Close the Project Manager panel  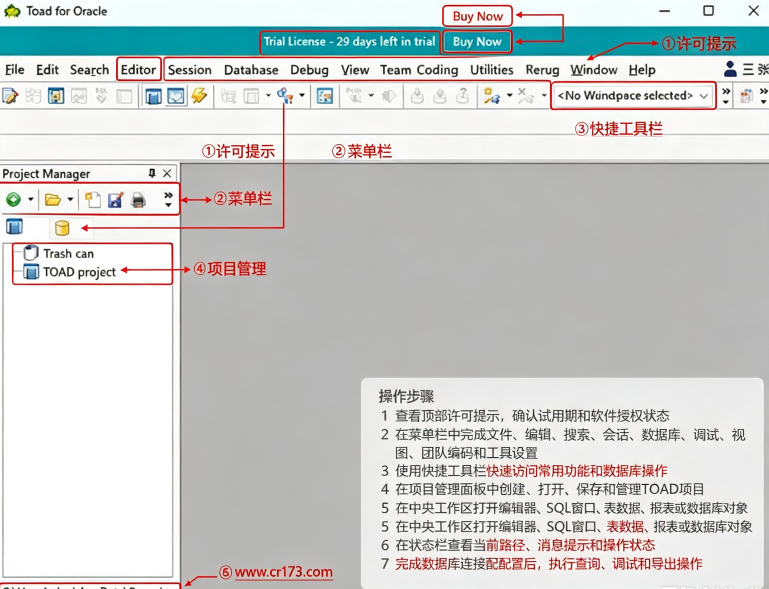coord(167,173)
